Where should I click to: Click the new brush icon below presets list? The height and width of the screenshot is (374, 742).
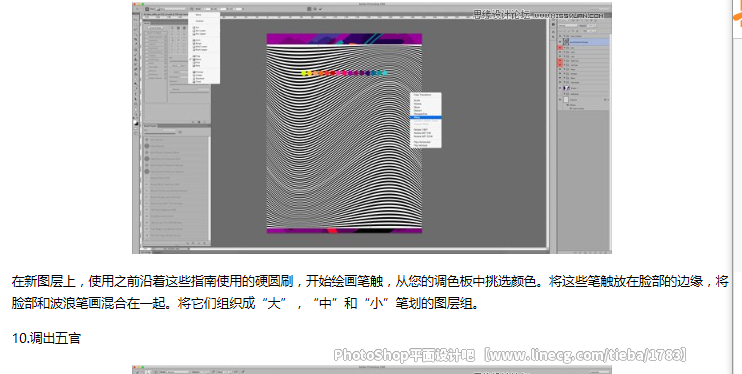point(198,243)
